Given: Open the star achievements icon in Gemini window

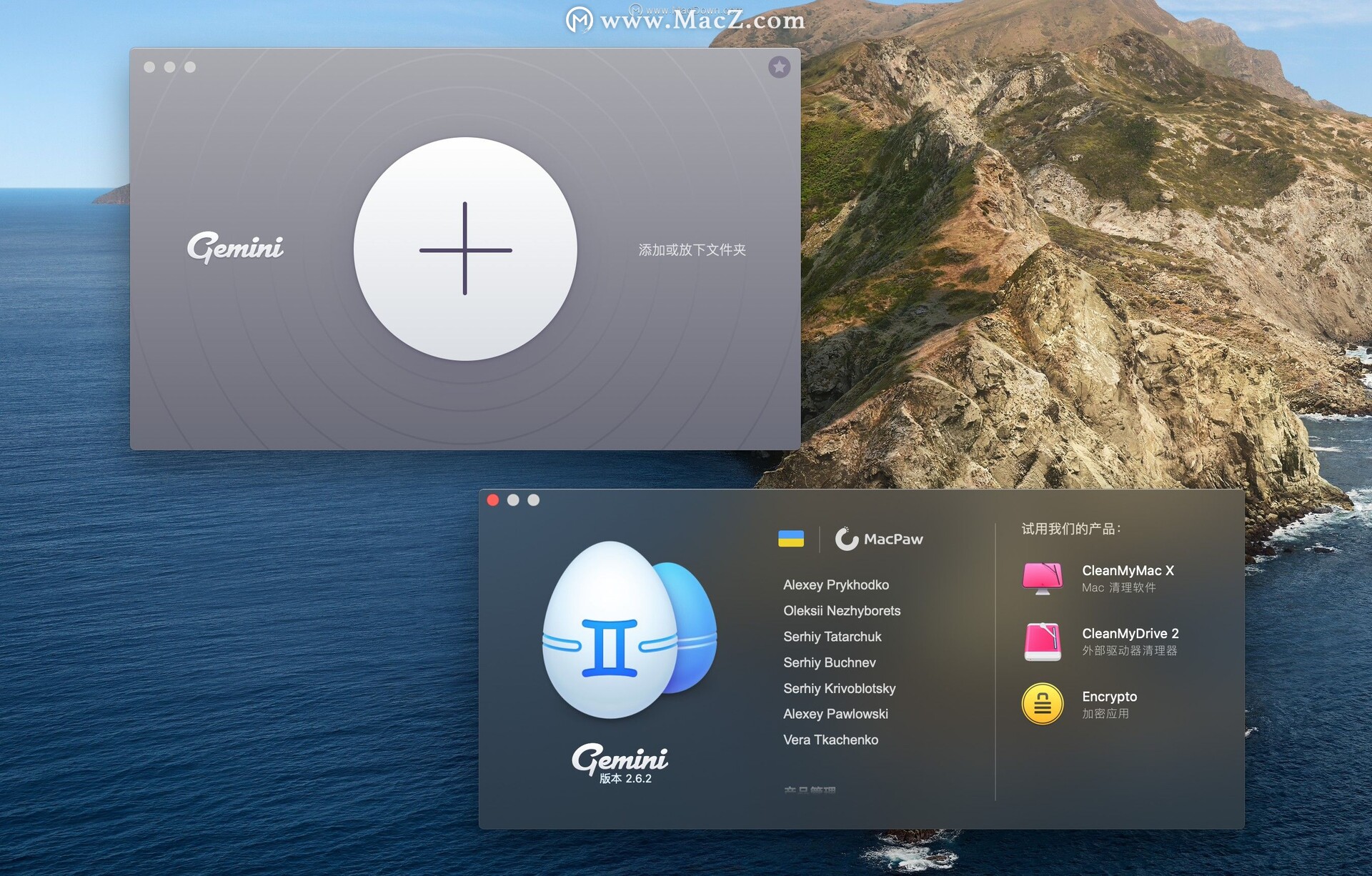Looking at the screenshot, I should tap(779, 67).
